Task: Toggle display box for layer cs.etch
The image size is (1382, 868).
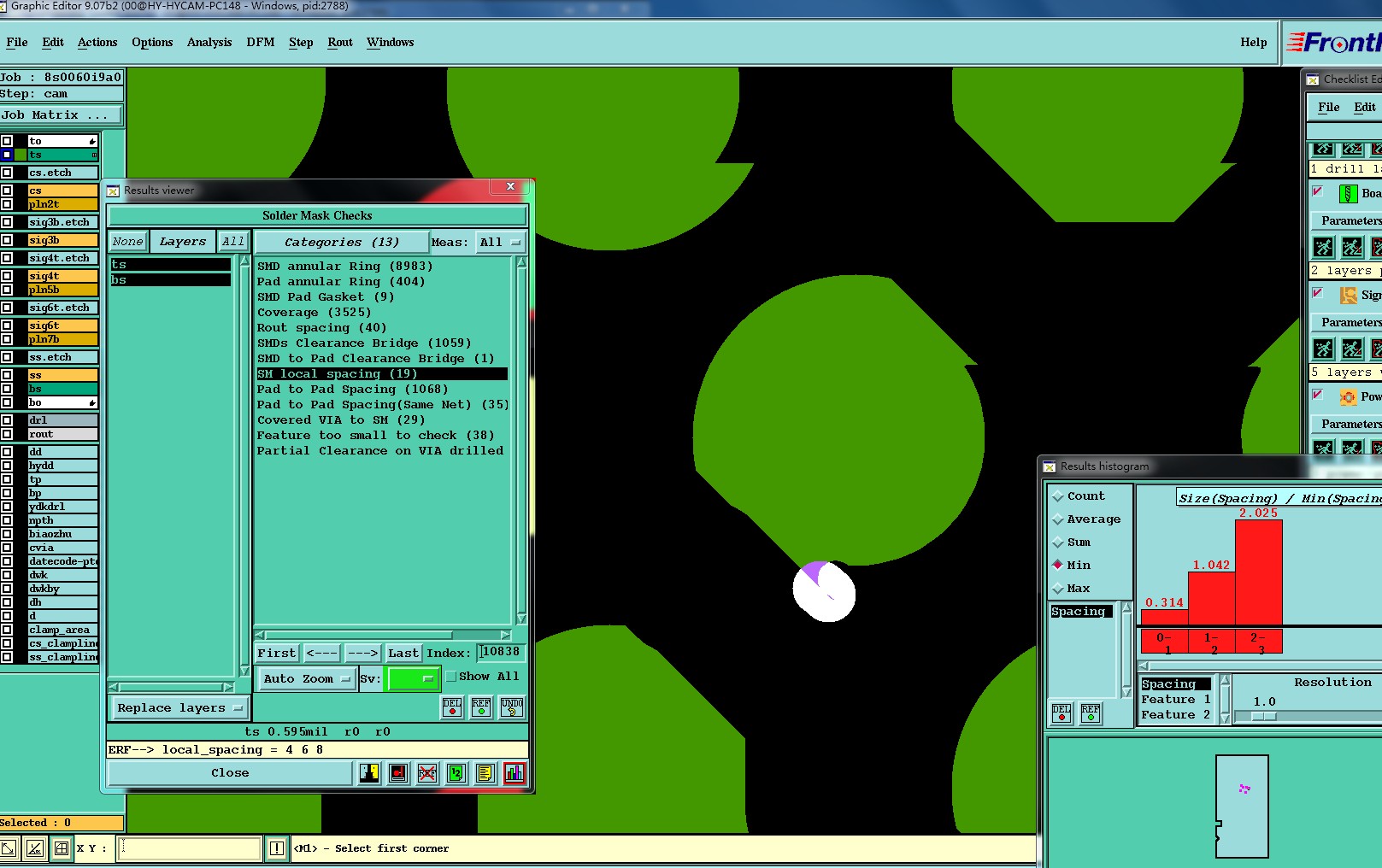Action: [7, 173]
